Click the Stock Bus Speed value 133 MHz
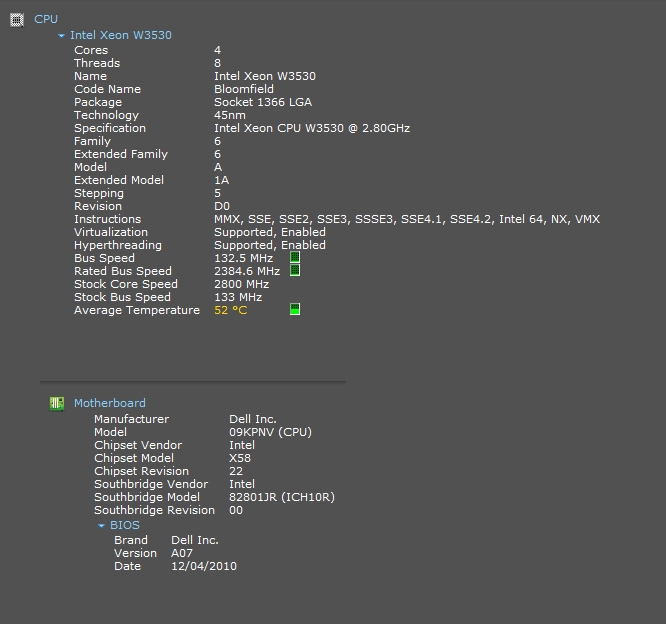The height and width of the screenshot is (624, 666). 238,297
